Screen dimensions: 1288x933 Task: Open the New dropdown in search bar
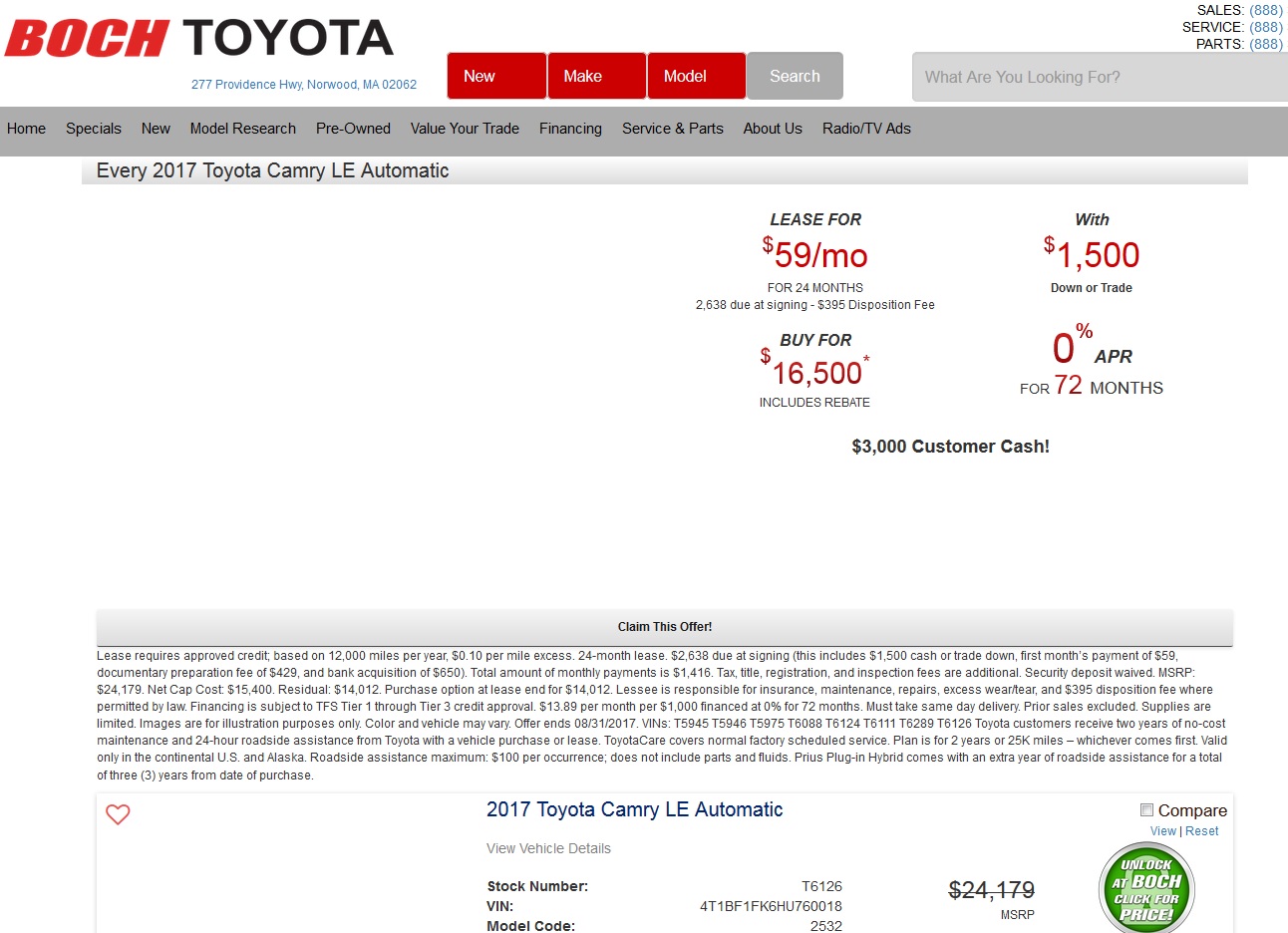click(496, 76)
